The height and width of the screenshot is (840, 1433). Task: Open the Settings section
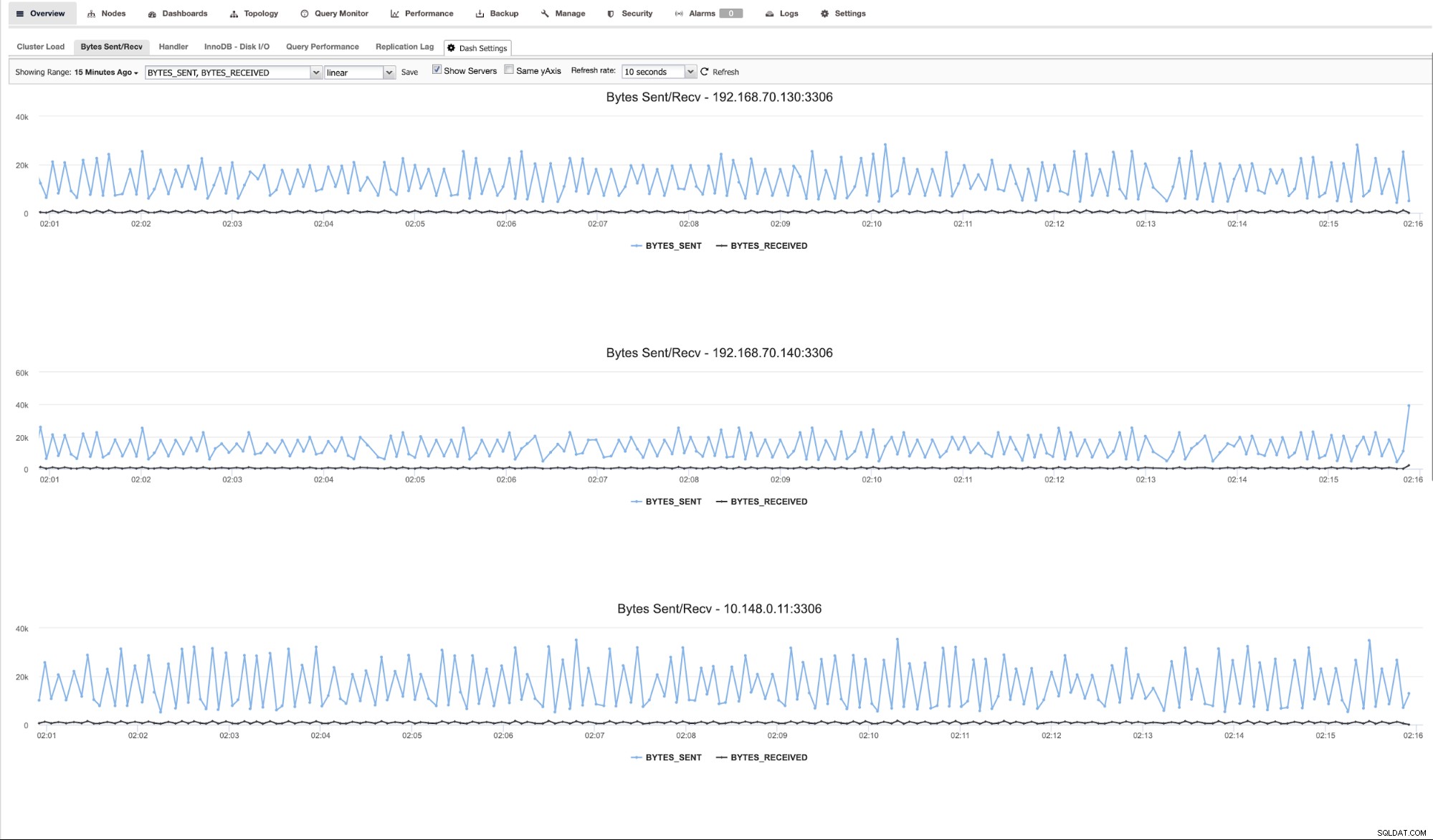pyautogui.click(x=843, y=14)
